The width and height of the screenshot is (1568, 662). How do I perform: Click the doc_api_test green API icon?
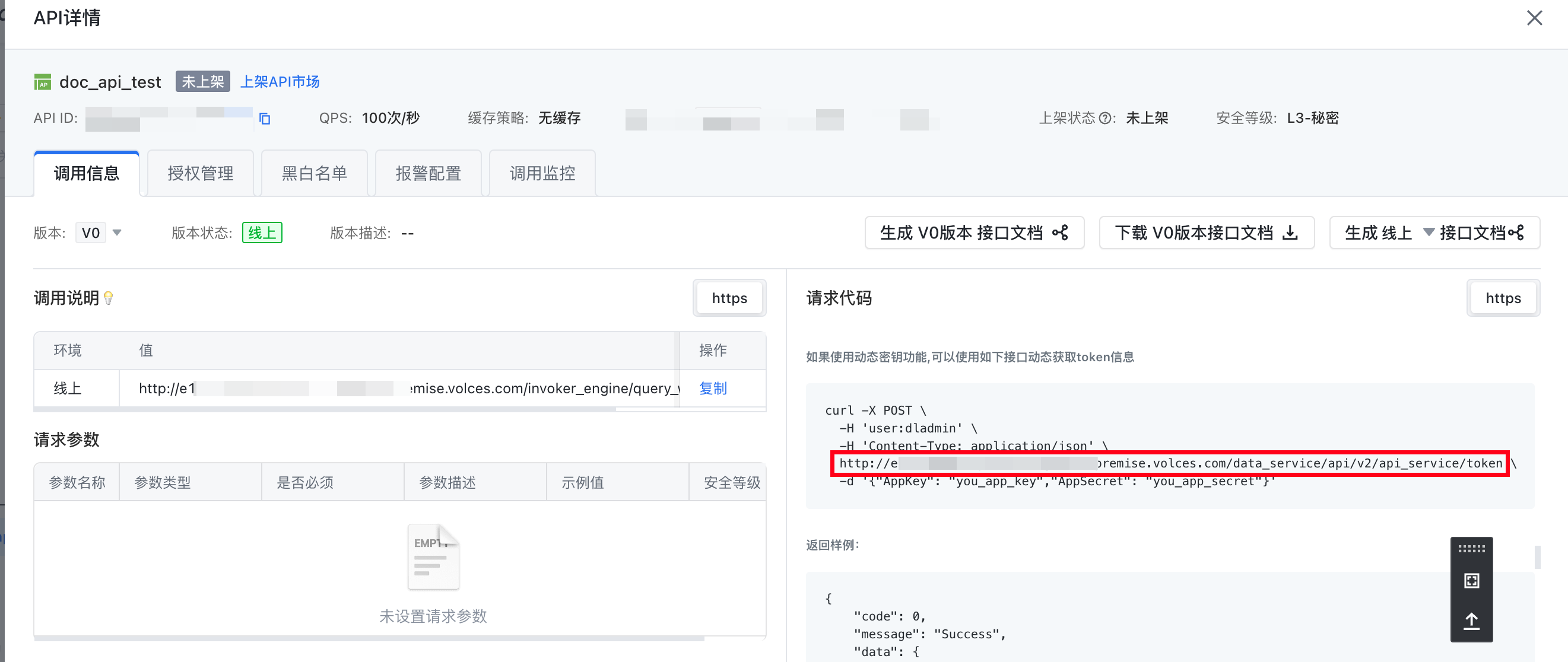click(x=43, y=82)
